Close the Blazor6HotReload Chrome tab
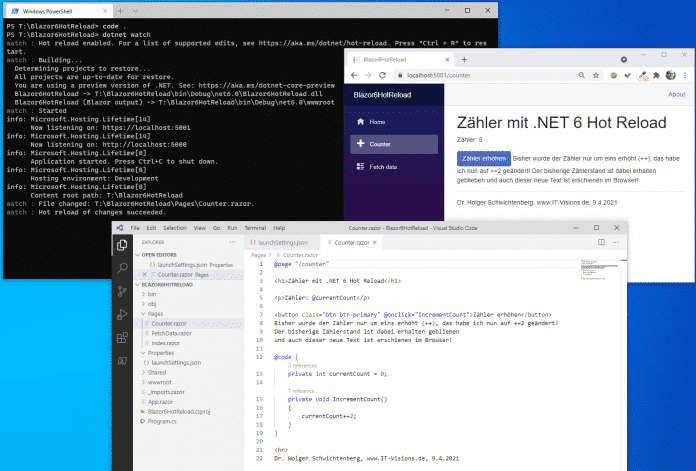The image size is (696, 471). click(x=447, y=59)
